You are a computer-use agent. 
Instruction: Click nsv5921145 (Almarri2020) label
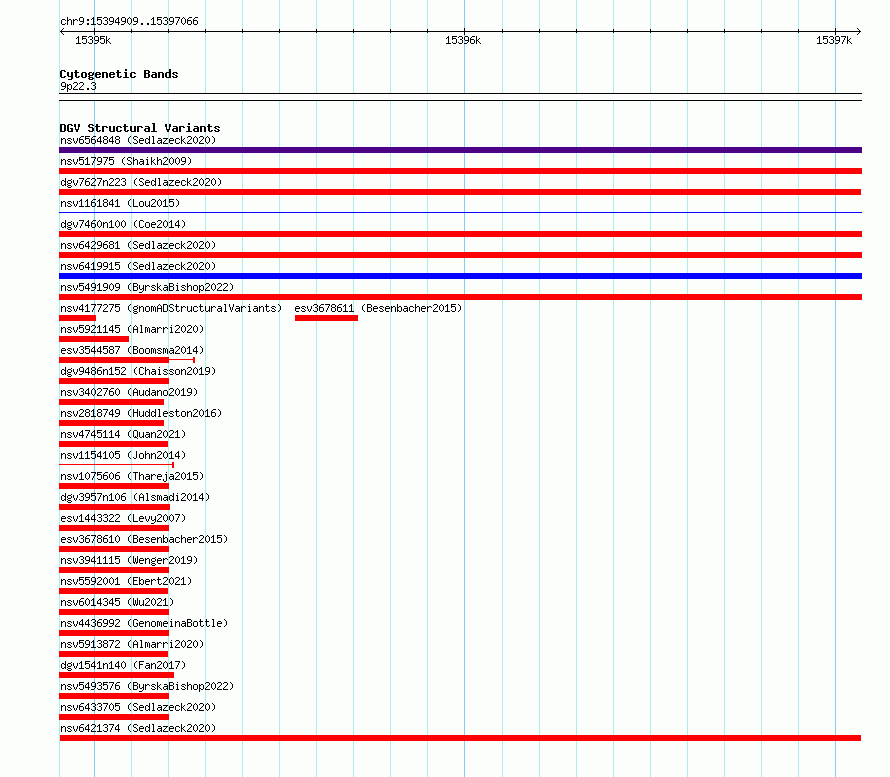tap(132, 329)
